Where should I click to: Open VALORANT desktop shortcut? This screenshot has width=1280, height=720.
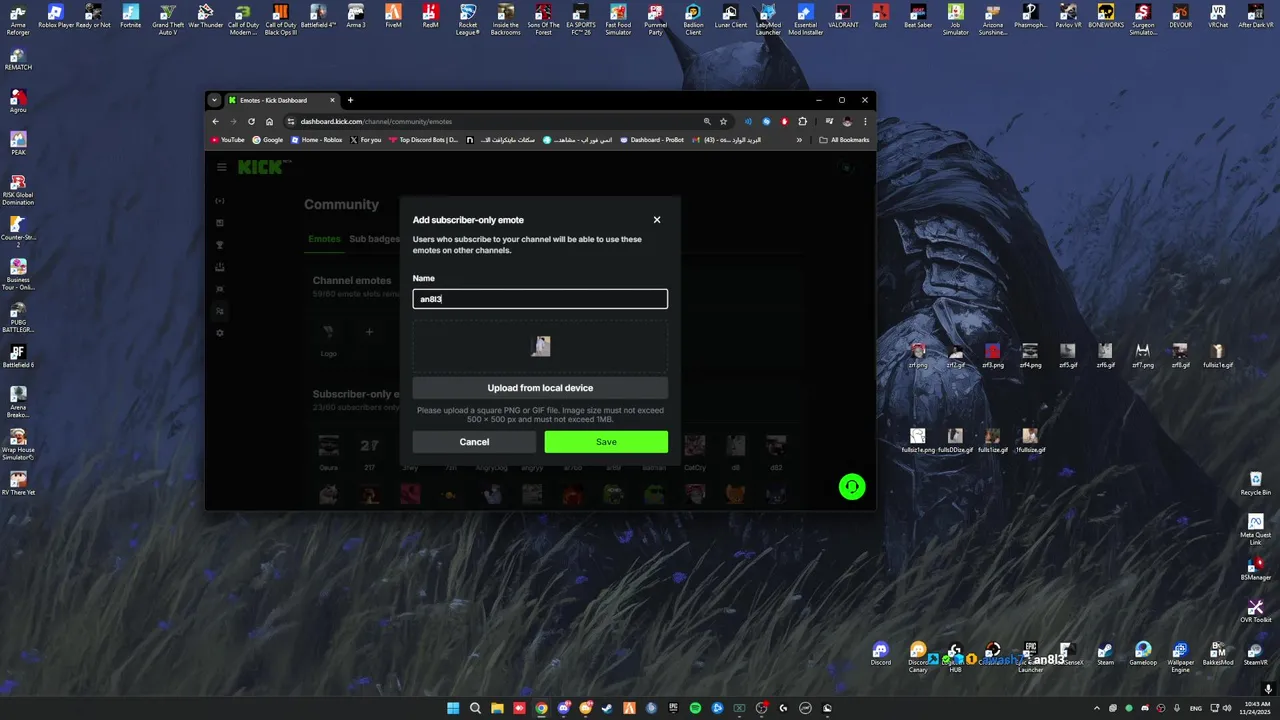[843, 17]
